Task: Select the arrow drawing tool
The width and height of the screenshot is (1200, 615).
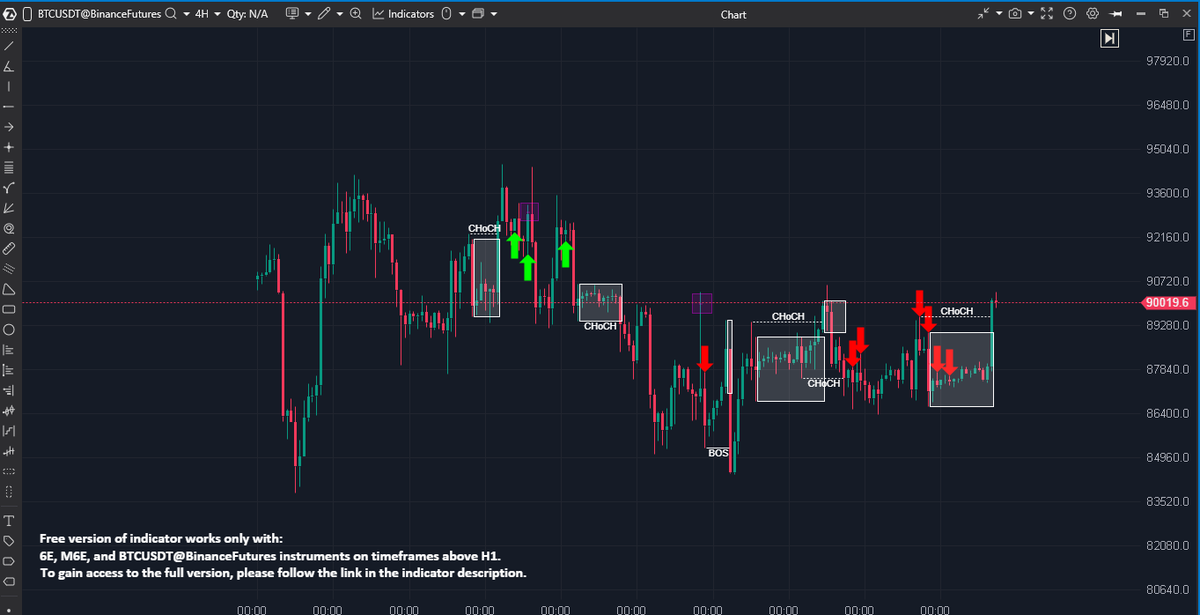Action: 9,126
